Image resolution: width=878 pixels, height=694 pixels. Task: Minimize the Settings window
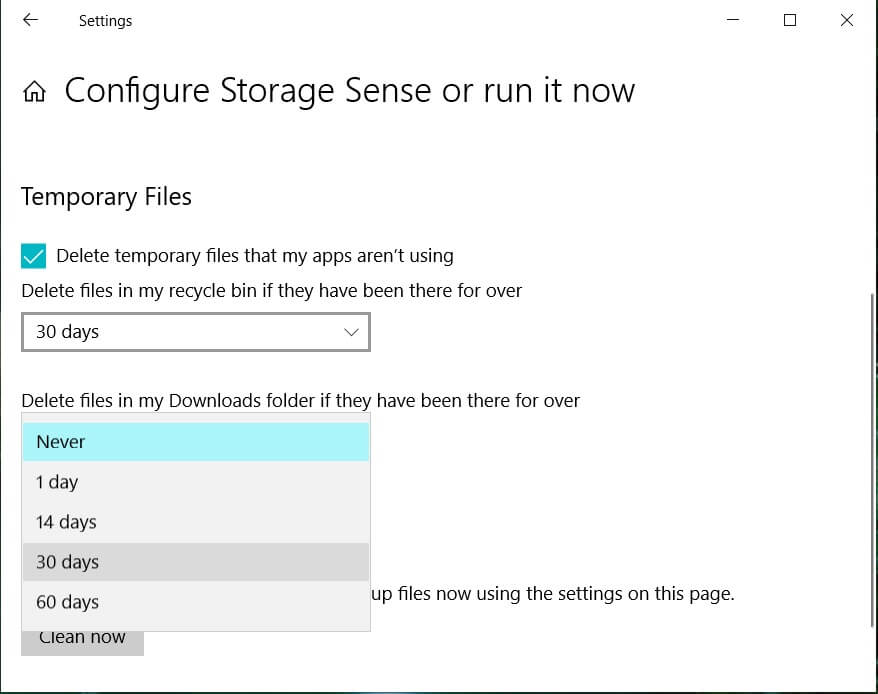pyautogui.click(x=733, y=20)
